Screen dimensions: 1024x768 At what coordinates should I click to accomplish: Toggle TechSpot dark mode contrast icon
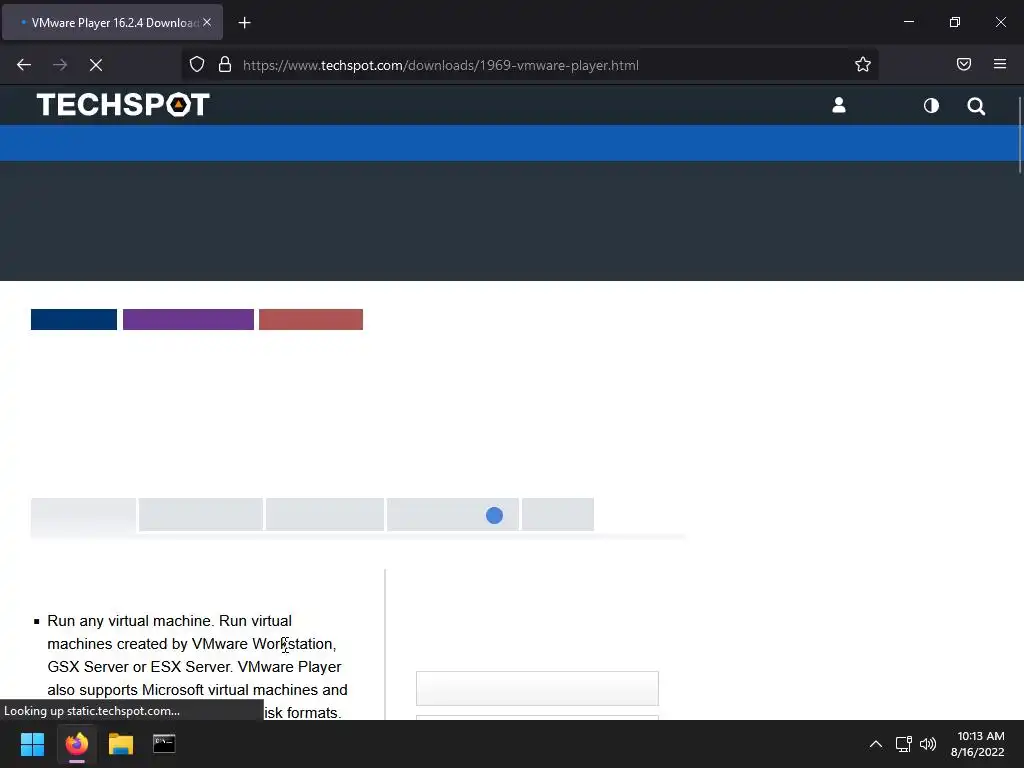(x=931, y=105)
